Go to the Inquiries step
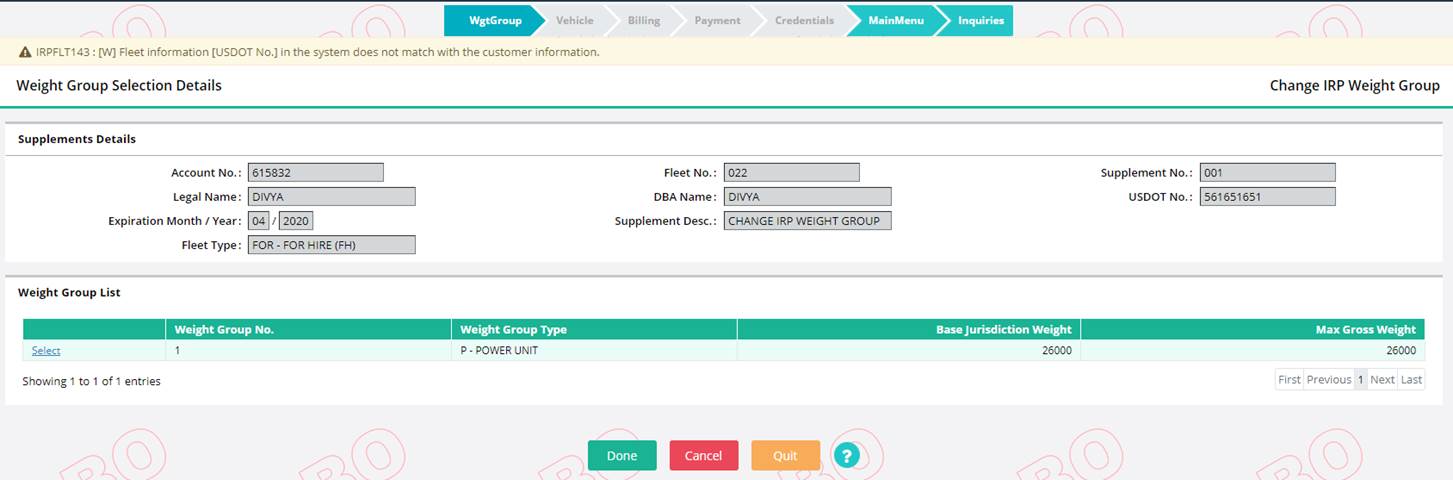The image size is (1453, 480). [x=980, y=21]
